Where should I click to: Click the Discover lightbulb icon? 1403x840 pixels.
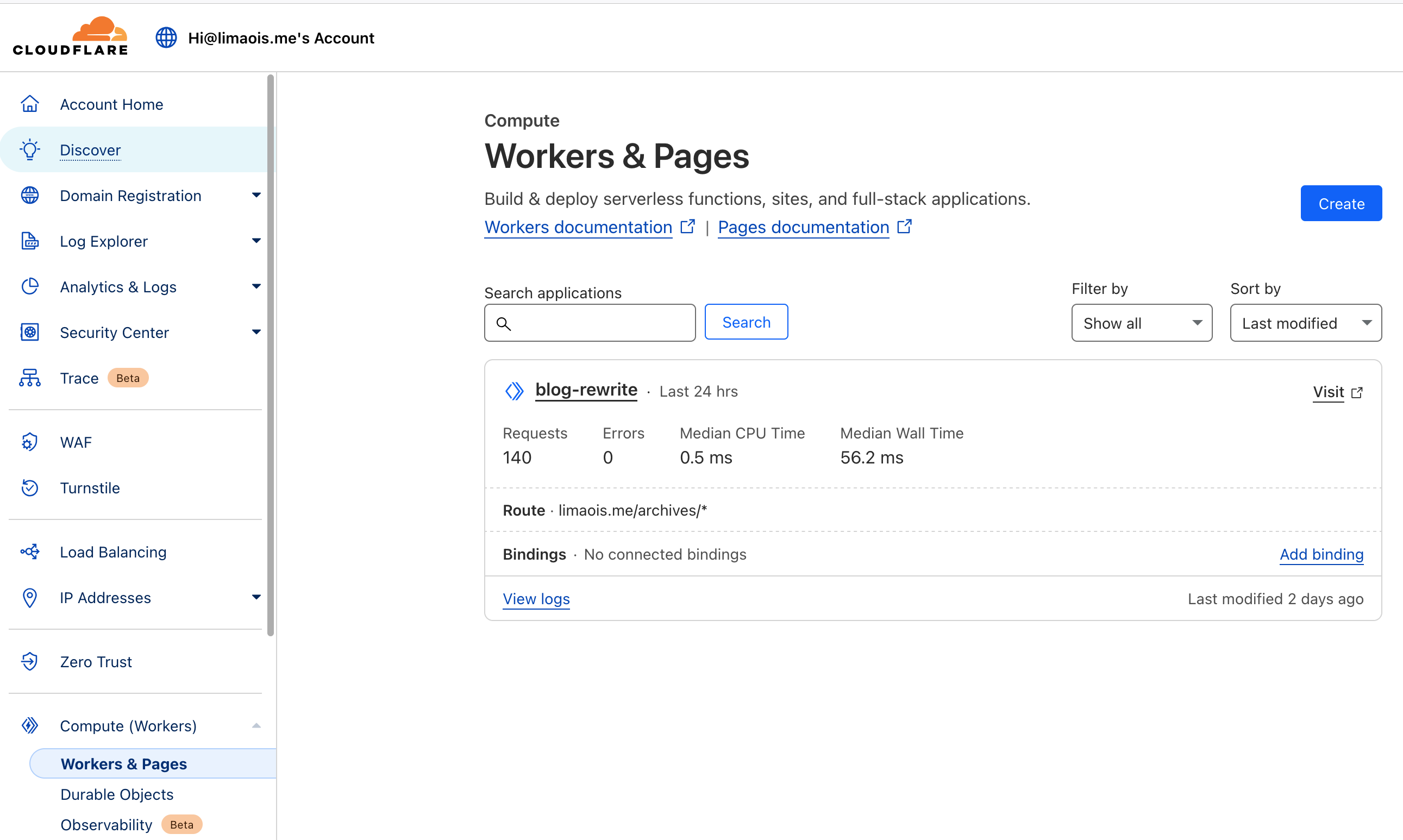[29, 150]
